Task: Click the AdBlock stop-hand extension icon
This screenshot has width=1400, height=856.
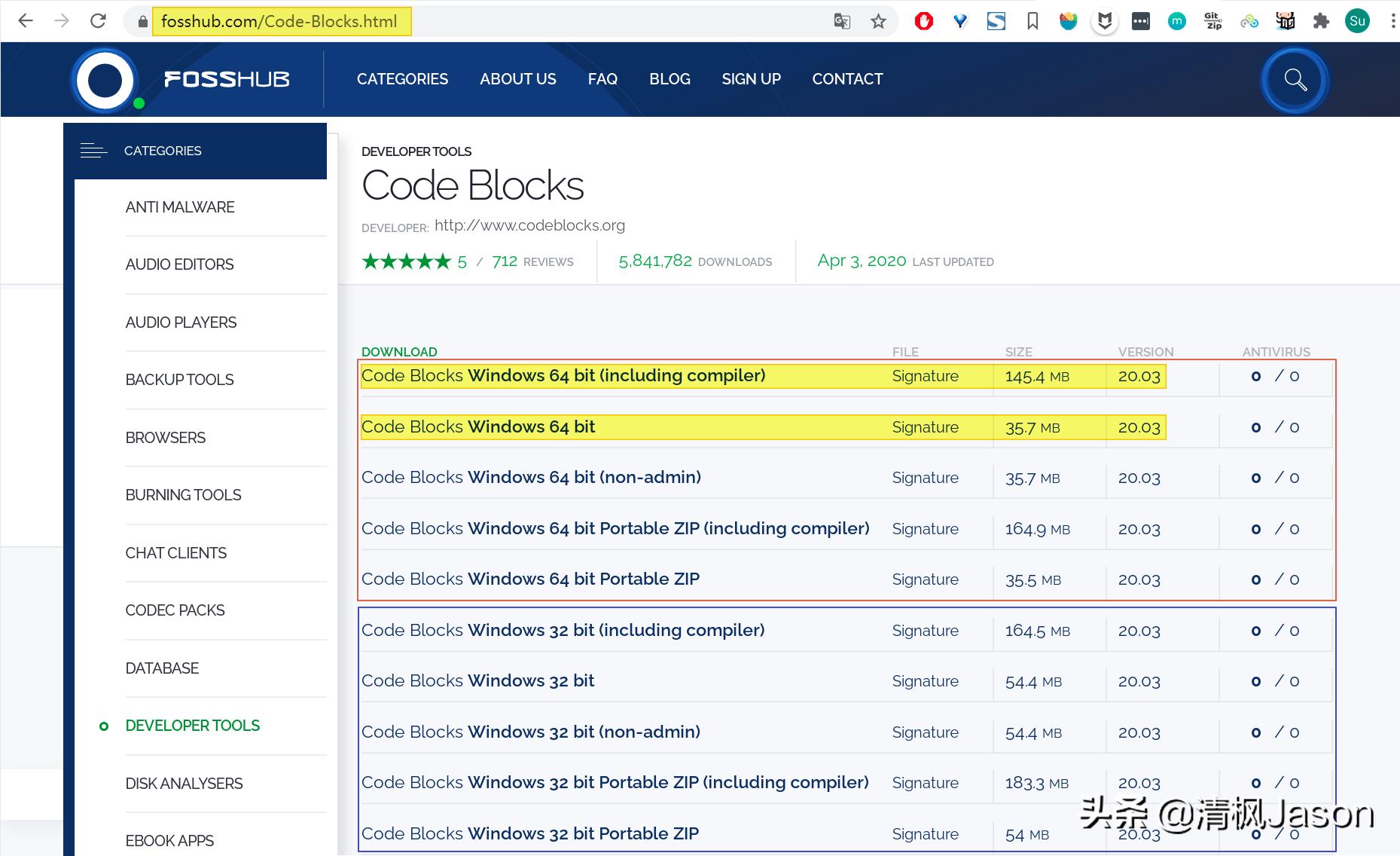Action: coord(924,20)
